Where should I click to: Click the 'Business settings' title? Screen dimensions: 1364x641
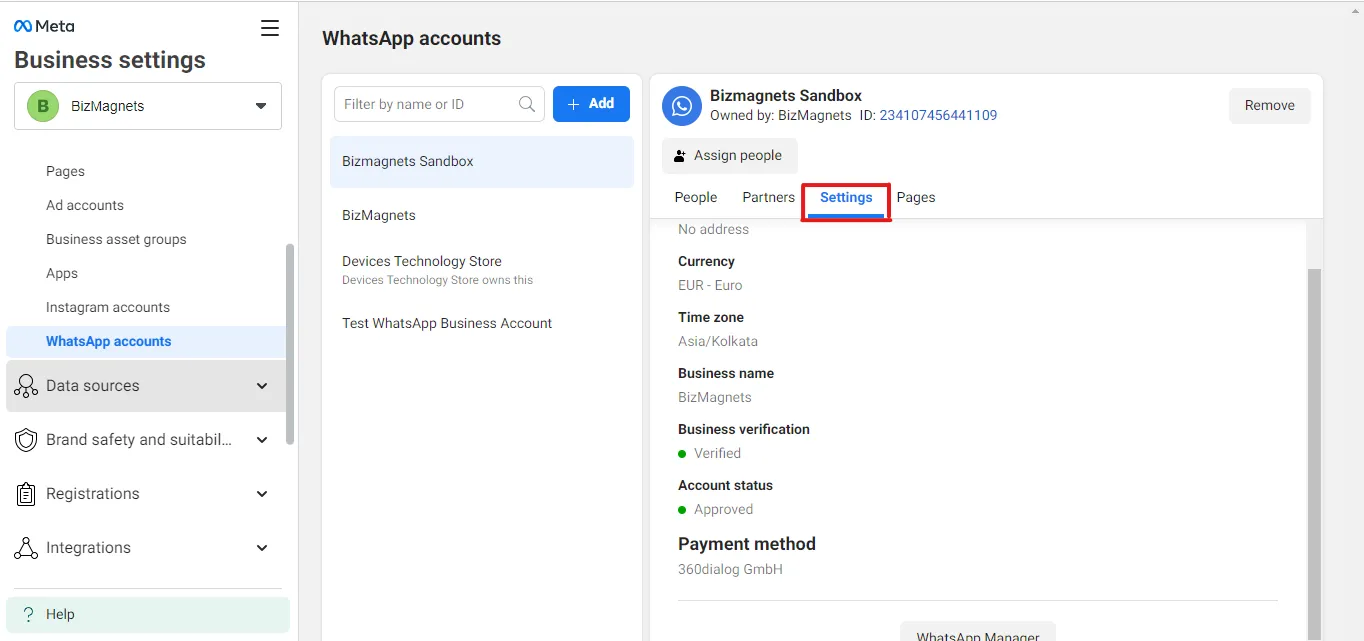click(110, 60)
